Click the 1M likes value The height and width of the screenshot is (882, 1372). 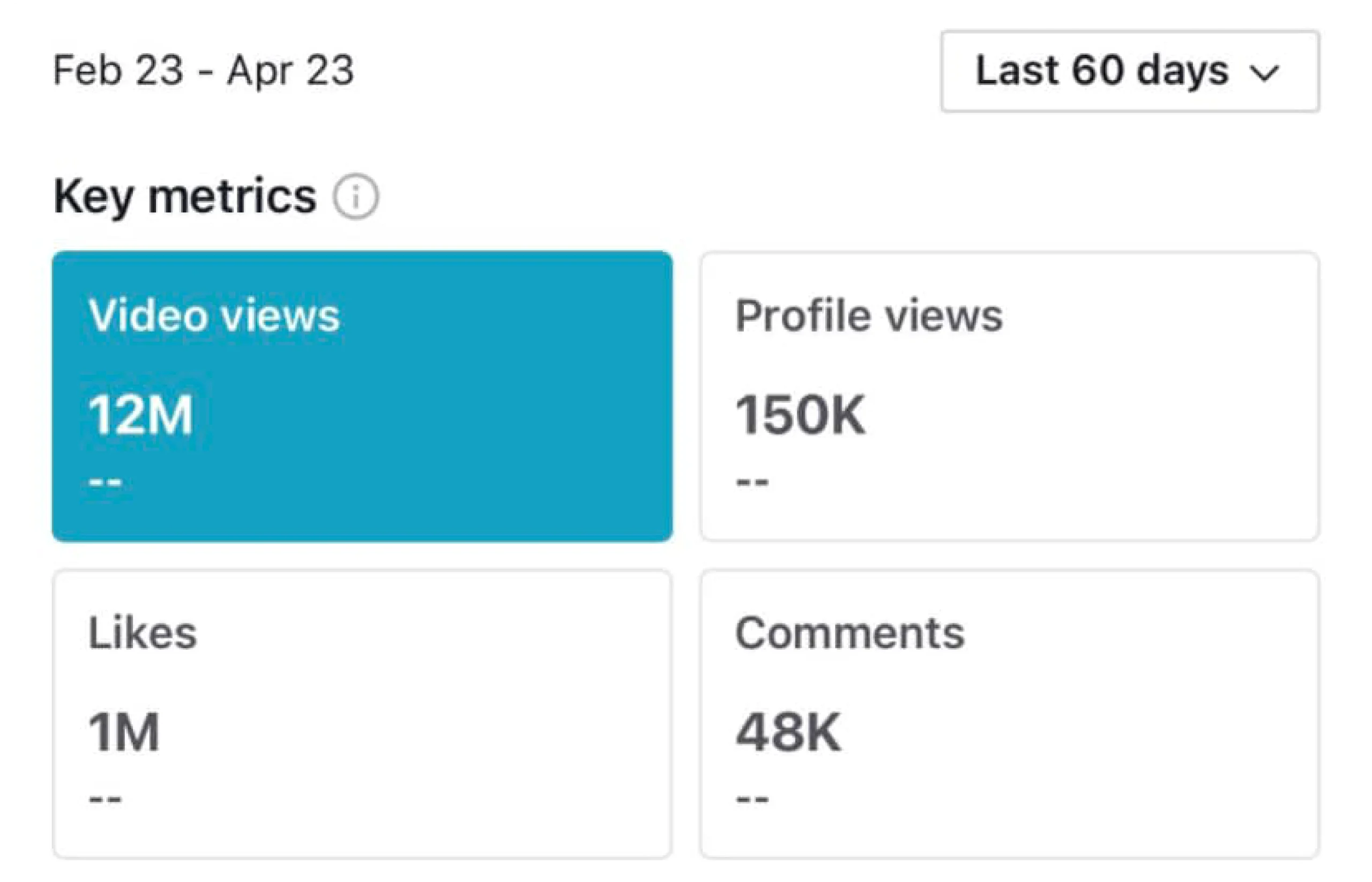click(x=124, y=732)
